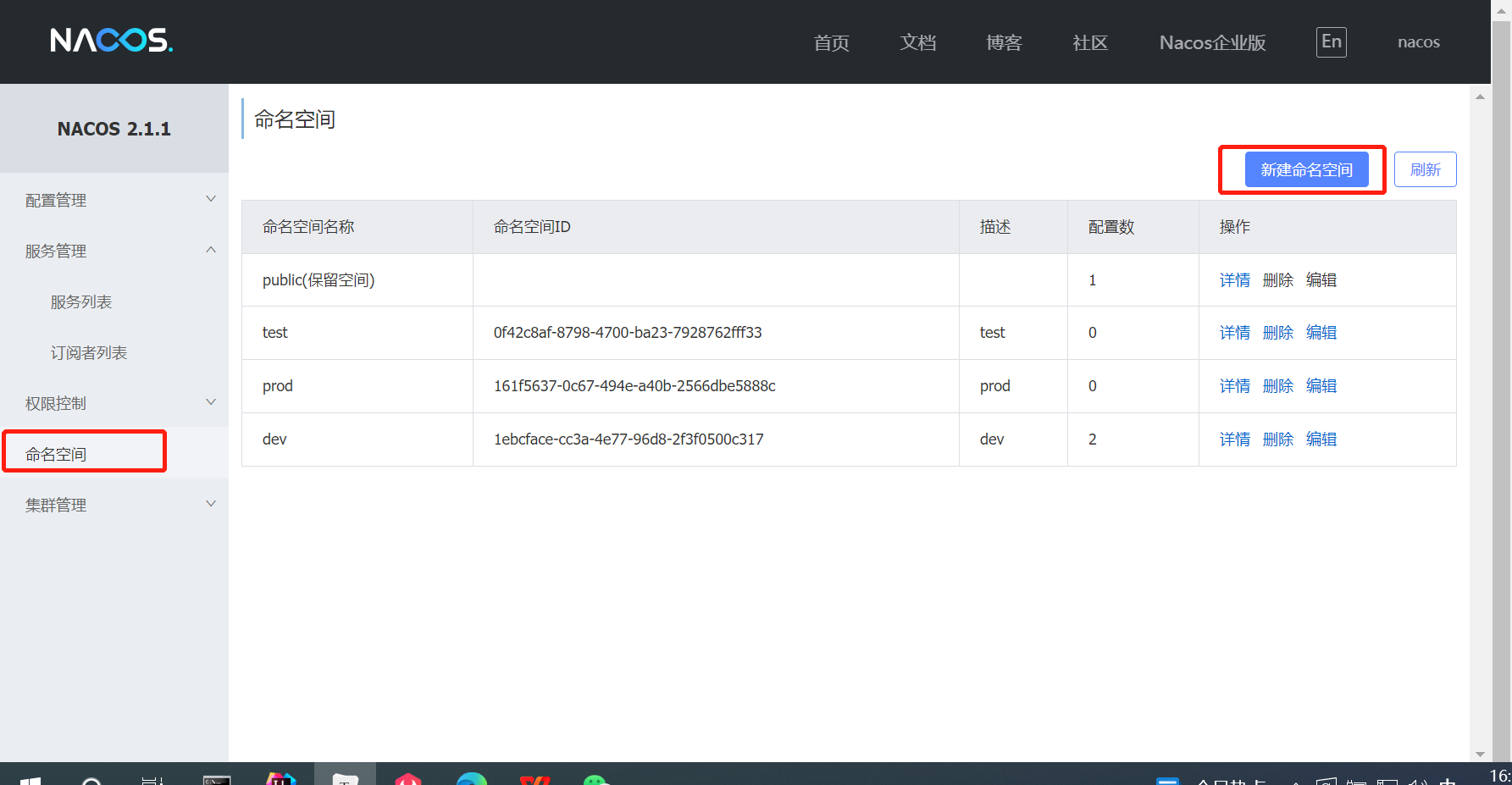
Task: Open the nacos user menu
Action: (x=1418, y=42)
